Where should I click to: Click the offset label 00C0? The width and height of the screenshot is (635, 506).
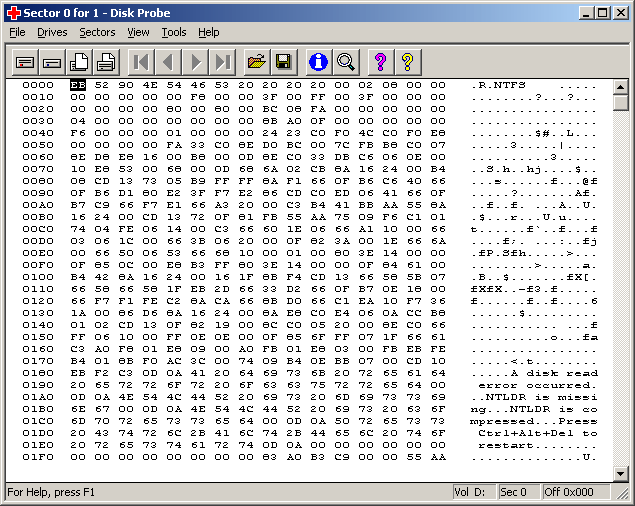coord(38,229)
